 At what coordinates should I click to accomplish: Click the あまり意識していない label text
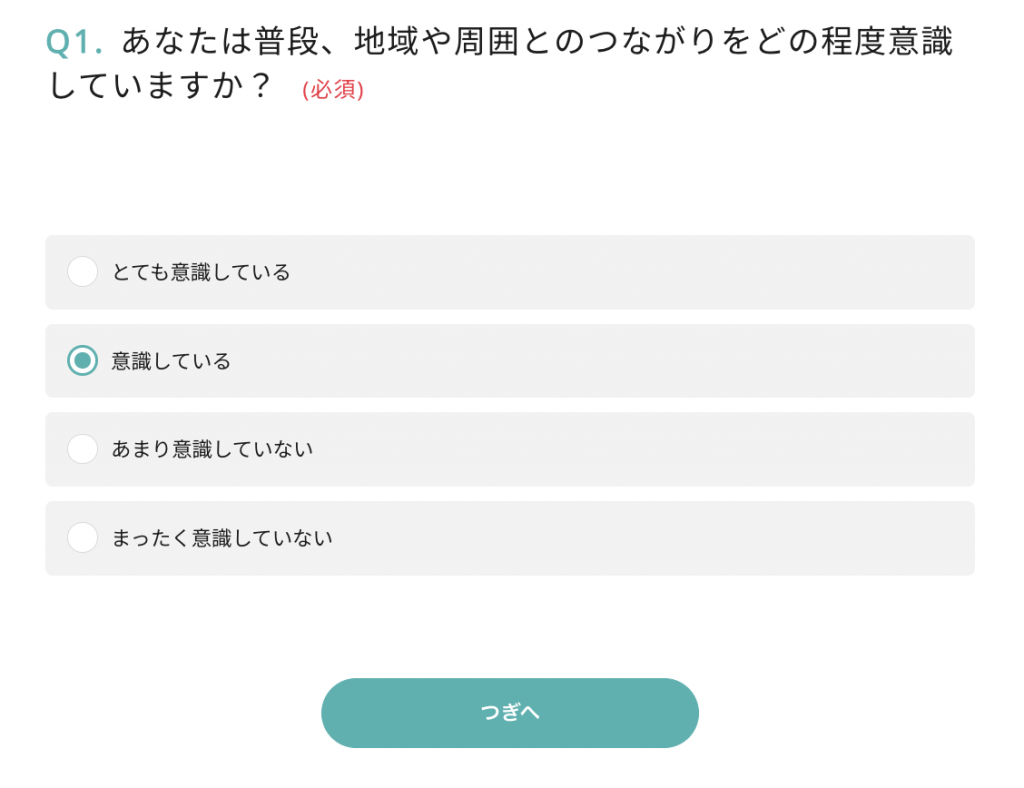pyautogui.click(x=212, y=449)
